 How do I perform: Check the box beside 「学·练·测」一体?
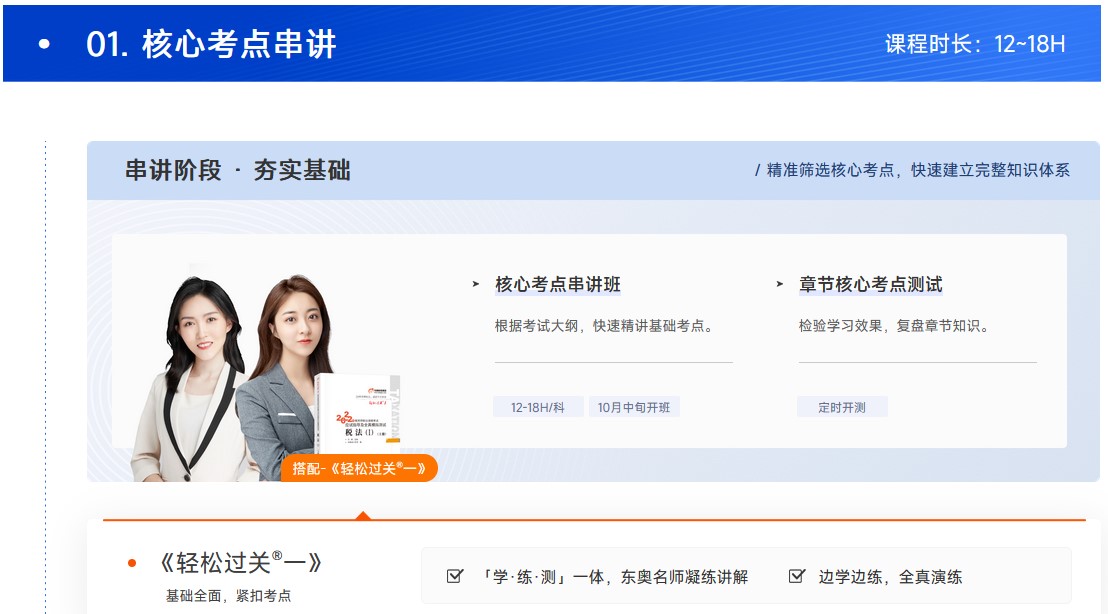coord(456,574)
